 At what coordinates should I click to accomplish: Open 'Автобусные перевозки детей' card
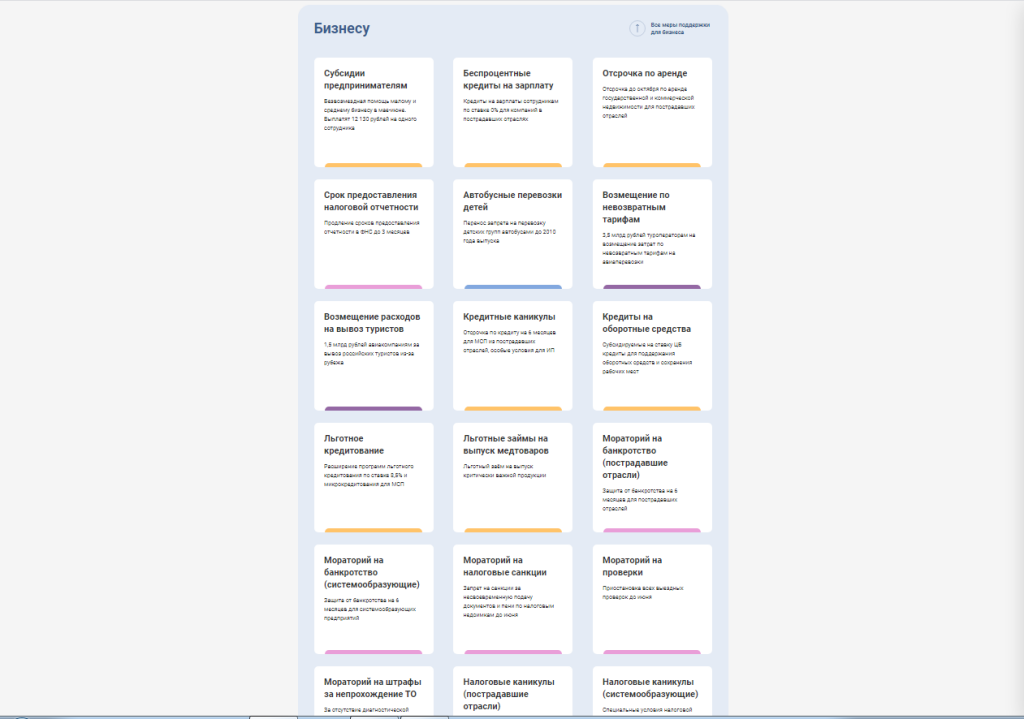click(512, 233)
